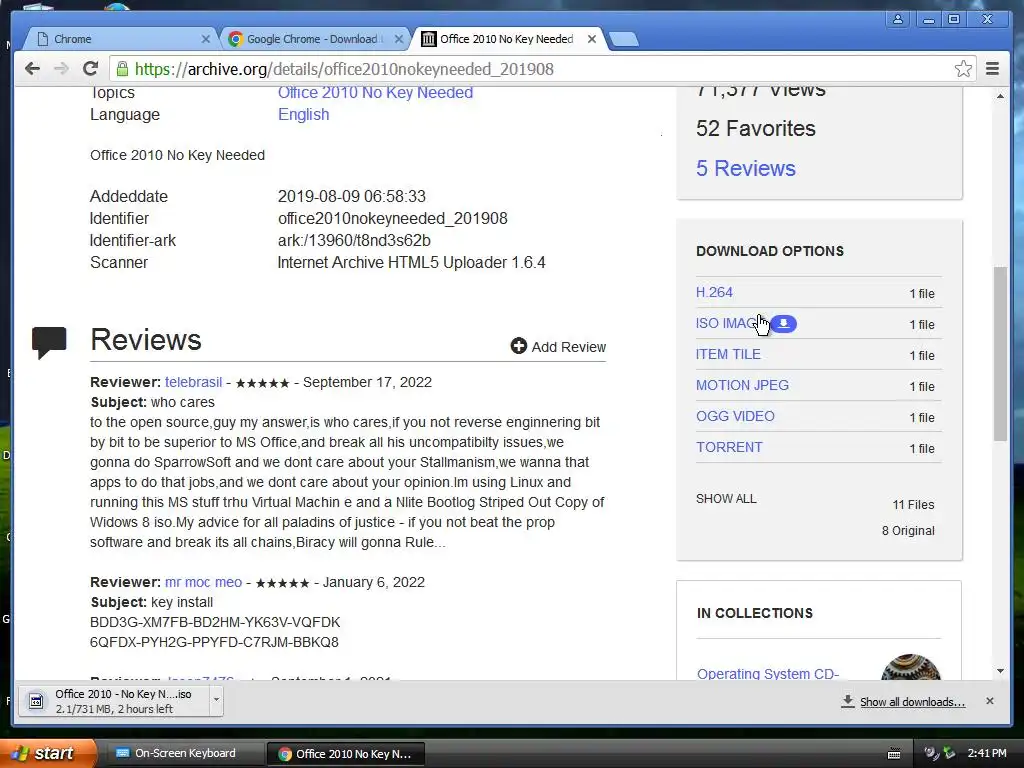Switch to the Chrome tab
1024x768 pixels.
(x=121, y=39)
